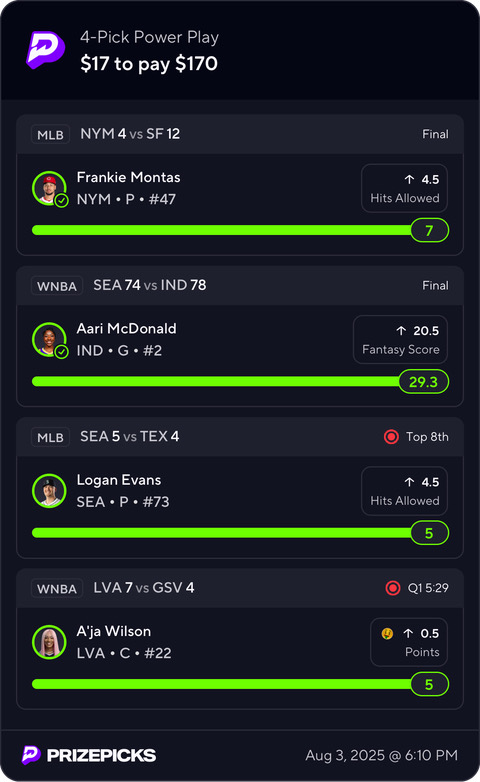480x782 pixels.
Task: Click the 29.3 progress bar value
Action: point(424,382)
